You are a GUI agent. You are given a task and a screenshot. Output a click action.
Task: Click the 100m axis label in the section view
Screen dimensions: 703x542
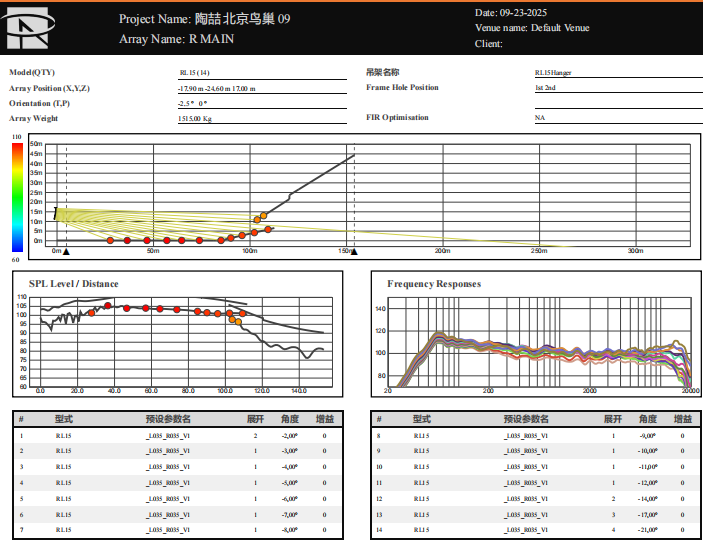[x=250, y=251]
